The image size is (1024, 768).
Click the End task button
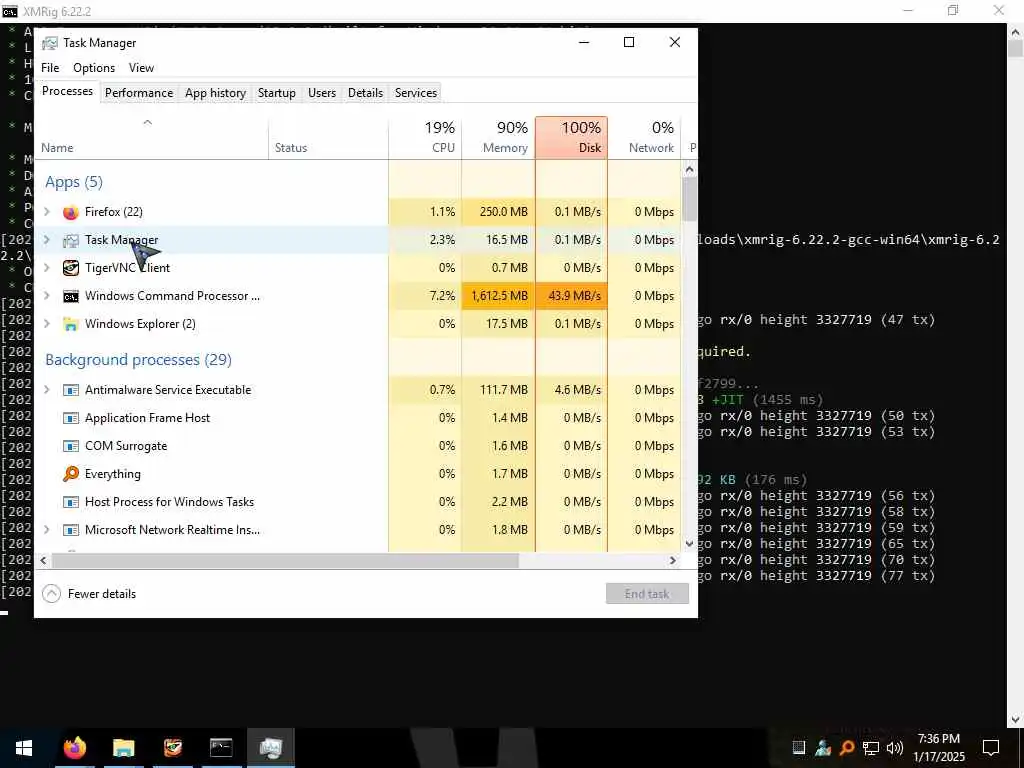[647, 594]
